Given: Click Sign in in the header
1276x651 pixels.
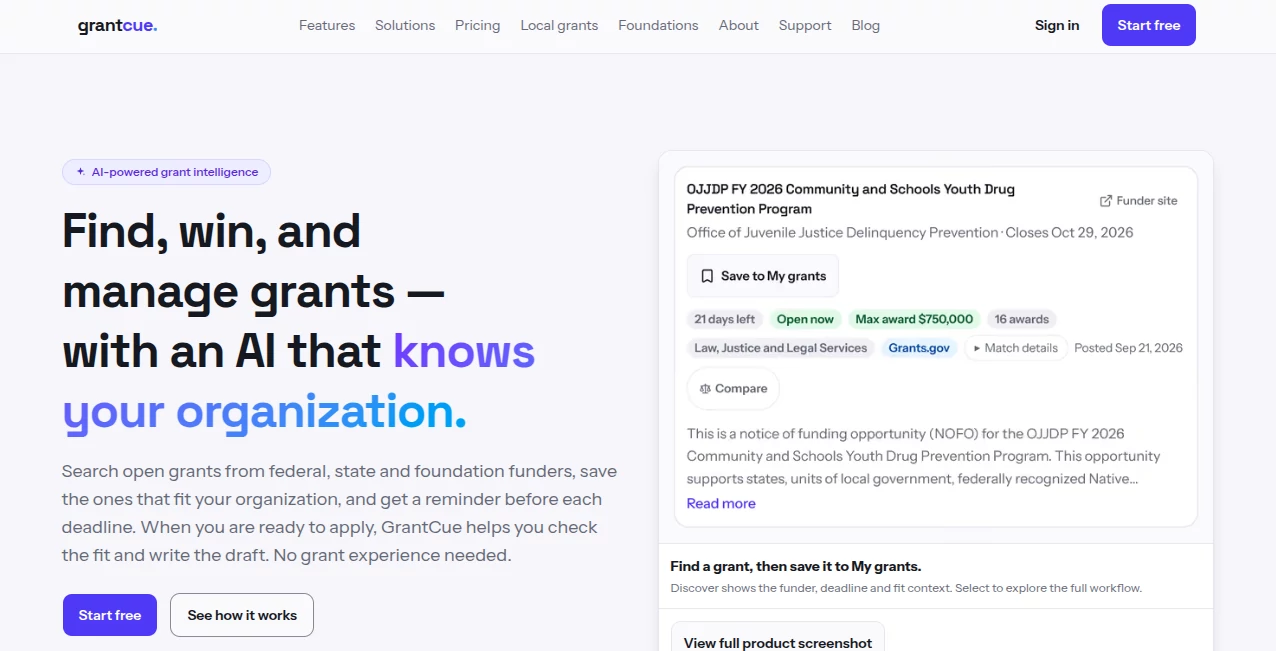Looking at the screenshot, I should 1057,26.
